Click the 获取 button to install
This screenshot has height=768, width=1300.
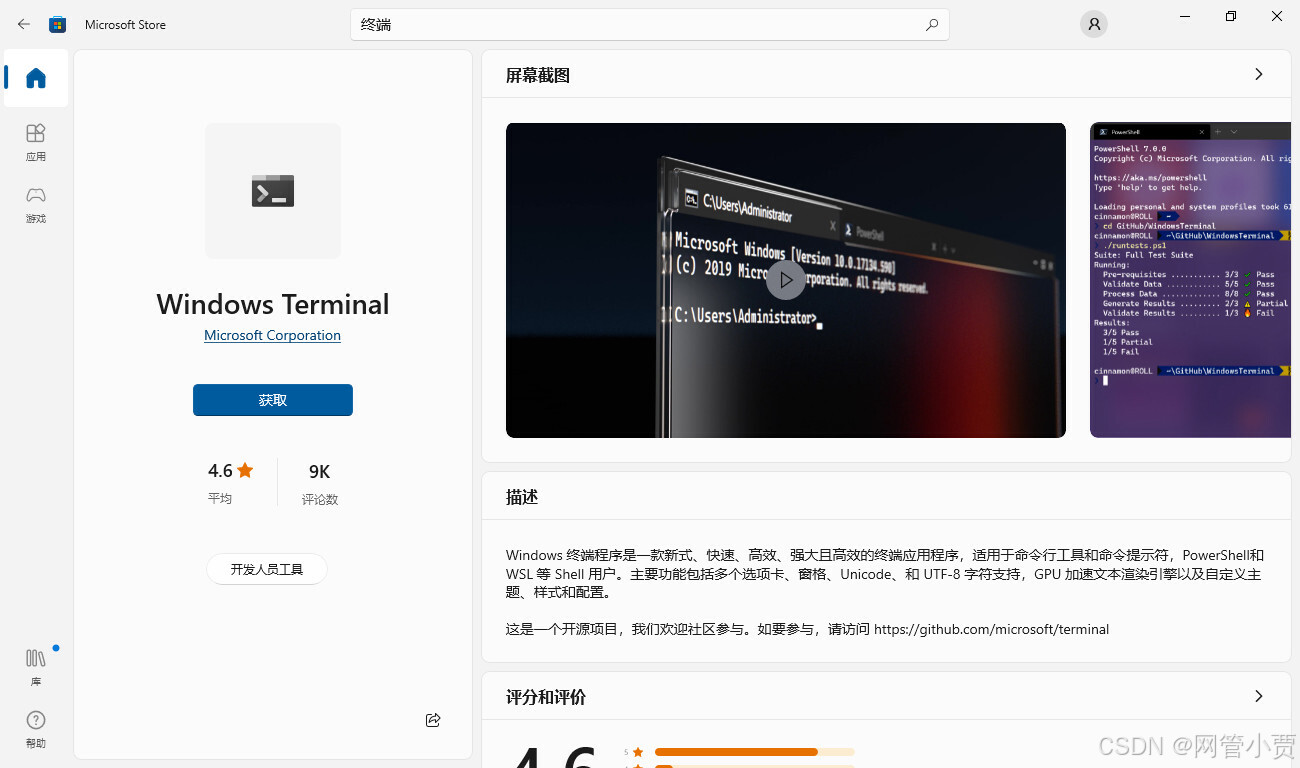tap(273, 400)
